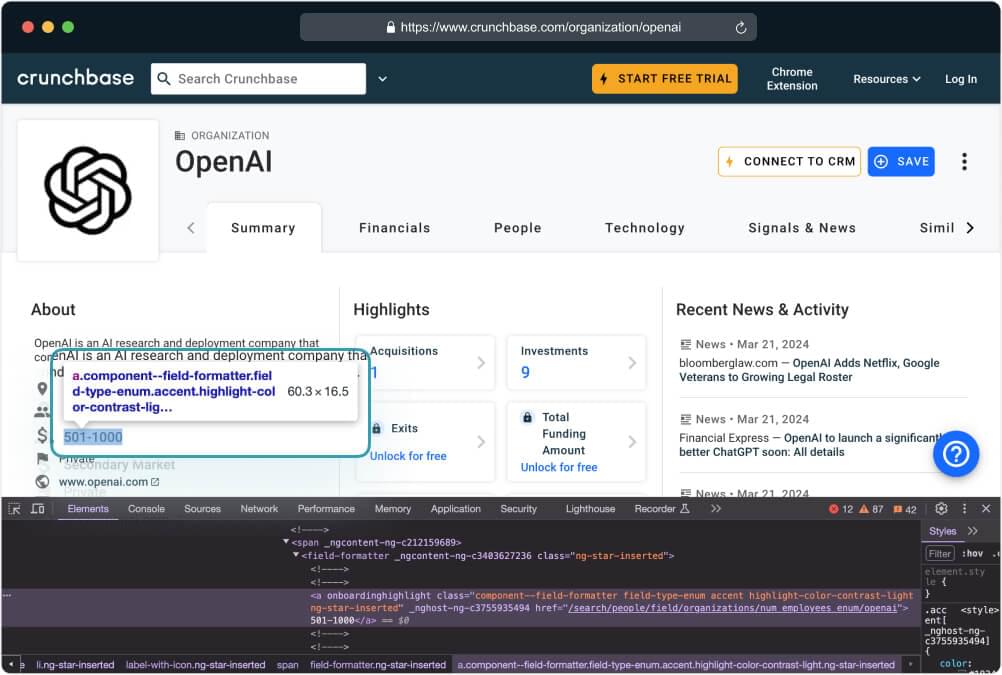Click the blue help question mark button

coord(956,454)
